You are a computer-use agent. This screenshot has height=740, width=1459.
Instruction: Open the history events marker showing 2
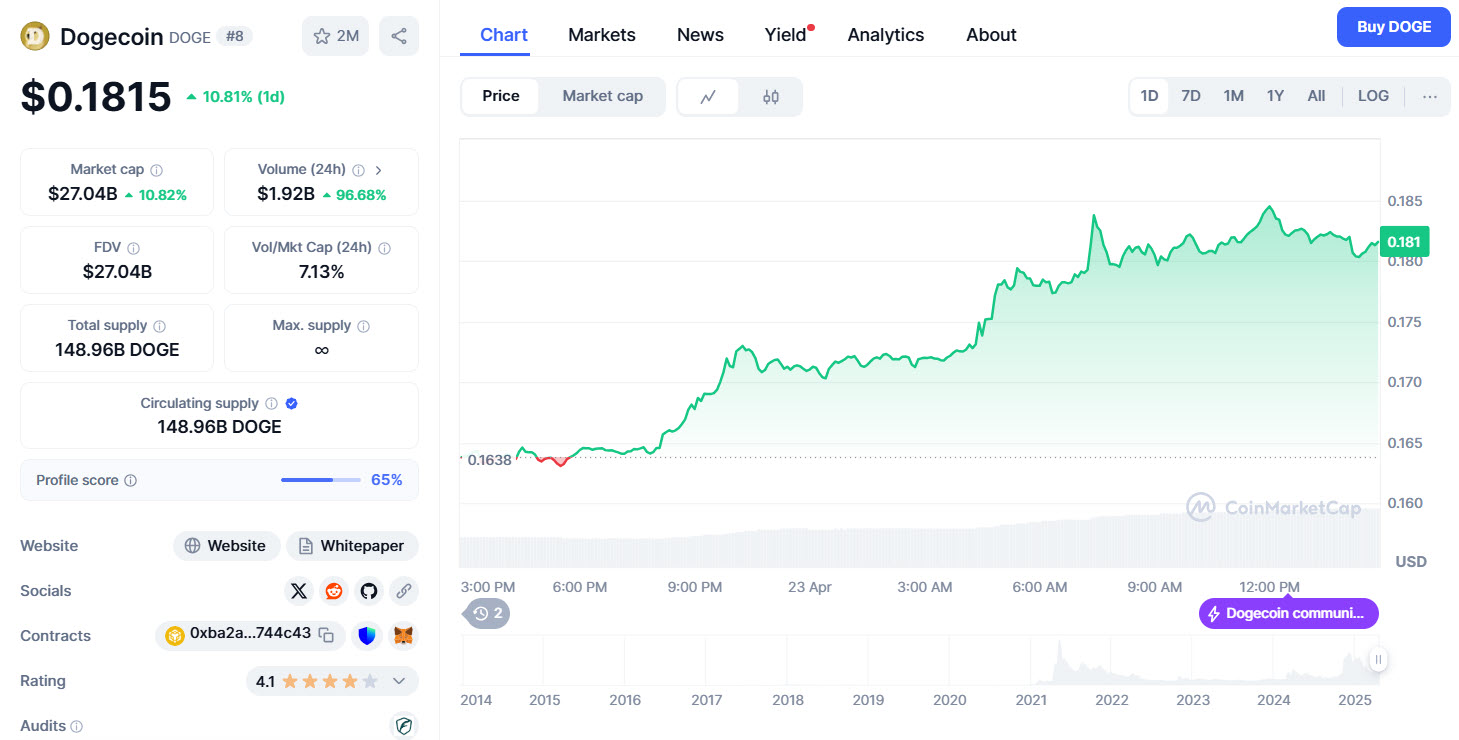pyautogui.click(x=487, y=613)
